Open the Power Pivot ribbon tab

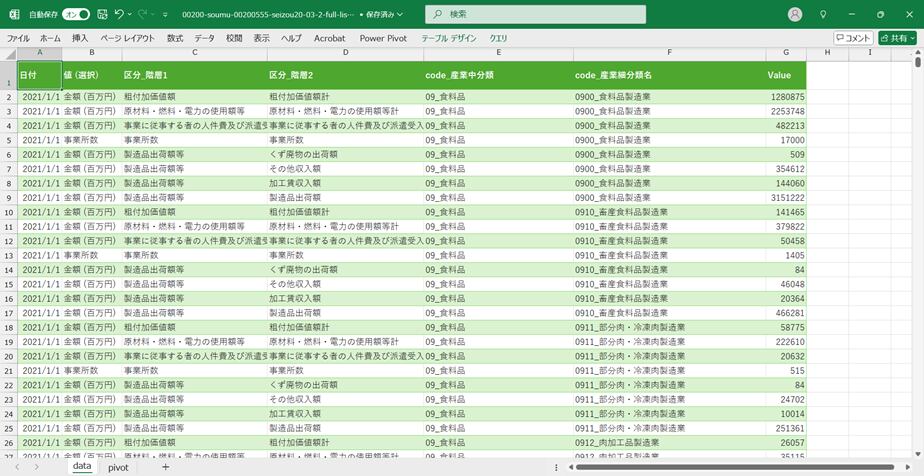pyautogui.click(x=383, y=38)
